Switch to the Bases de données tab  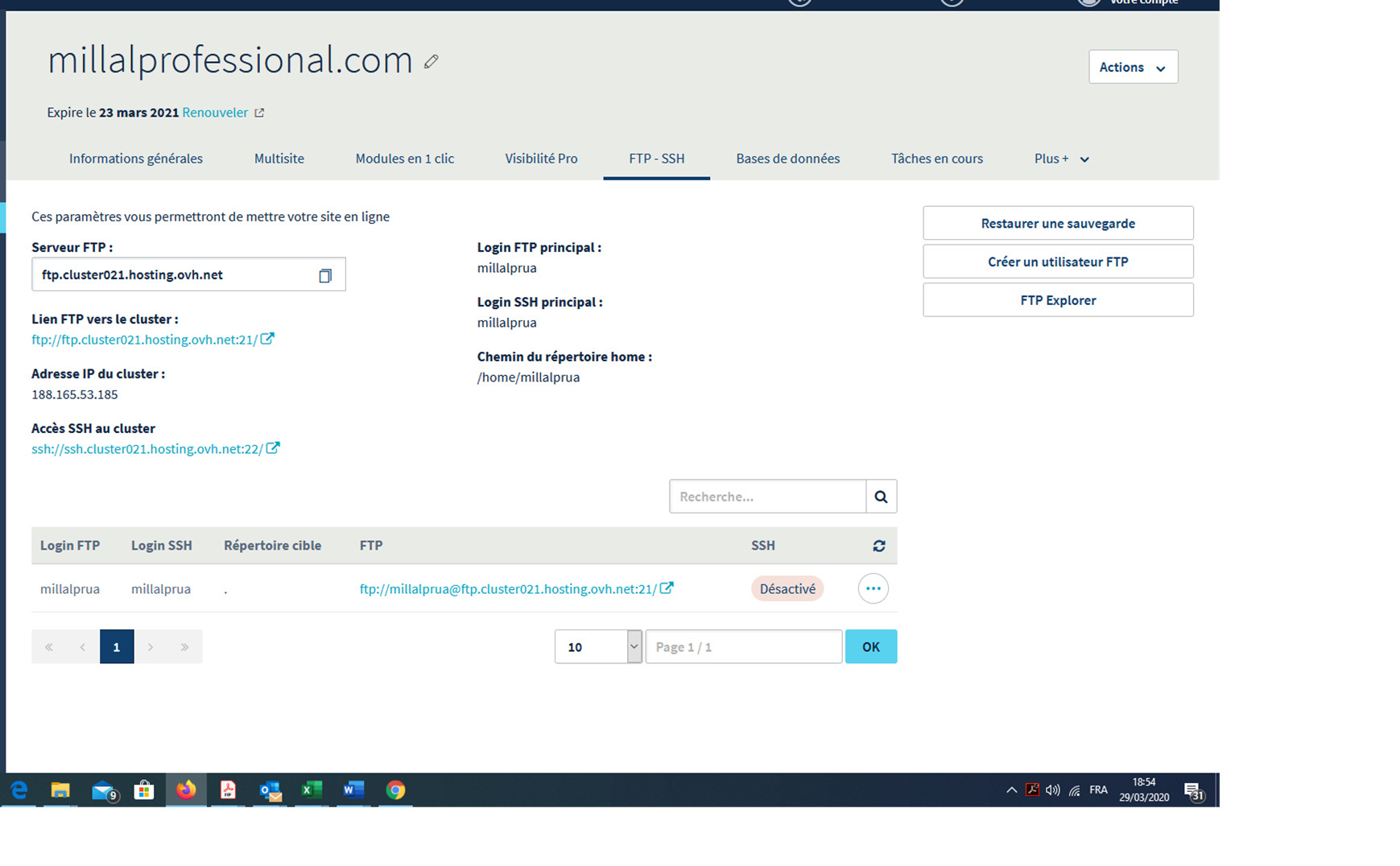click(x=787, y=159)
